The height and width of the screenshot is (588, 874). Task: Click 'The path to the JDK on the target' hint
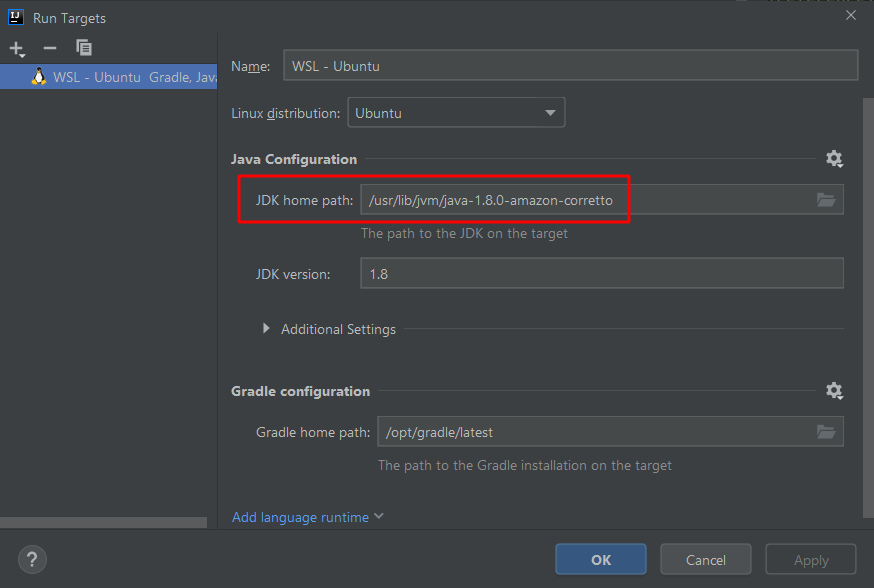point(464,234)
